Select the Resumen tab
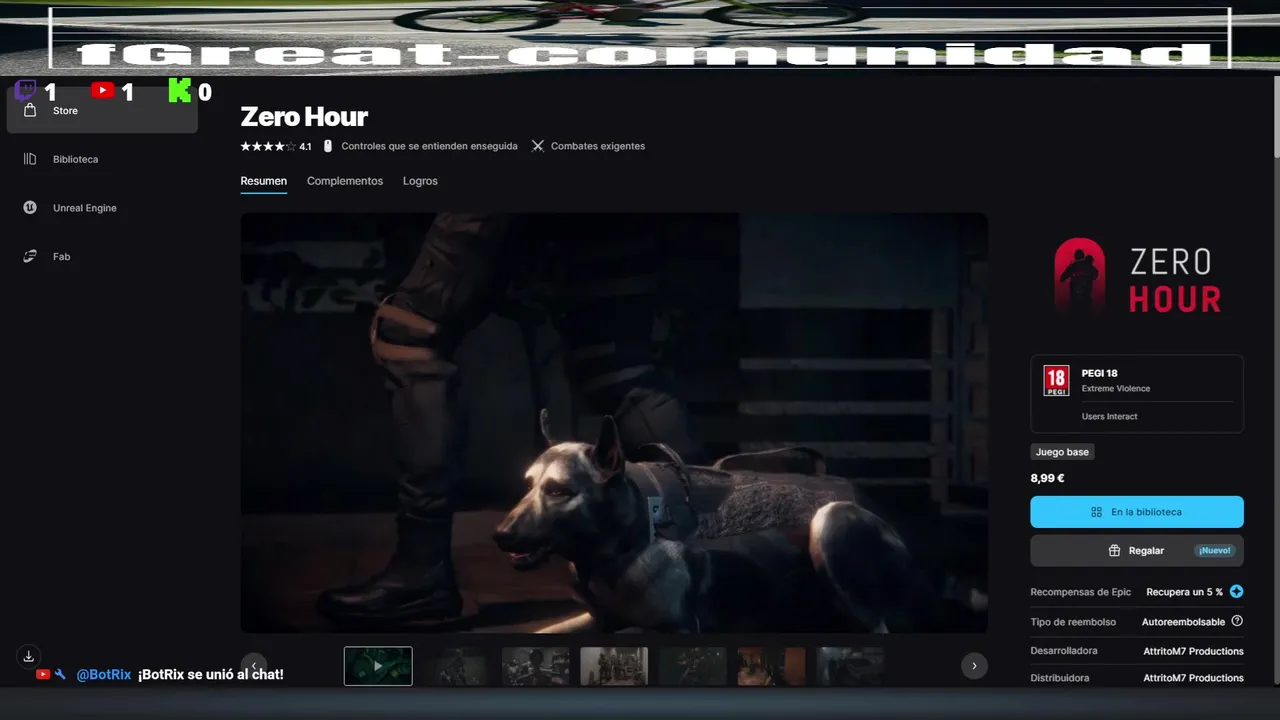The image size is (1280, 720). (263, 181)
